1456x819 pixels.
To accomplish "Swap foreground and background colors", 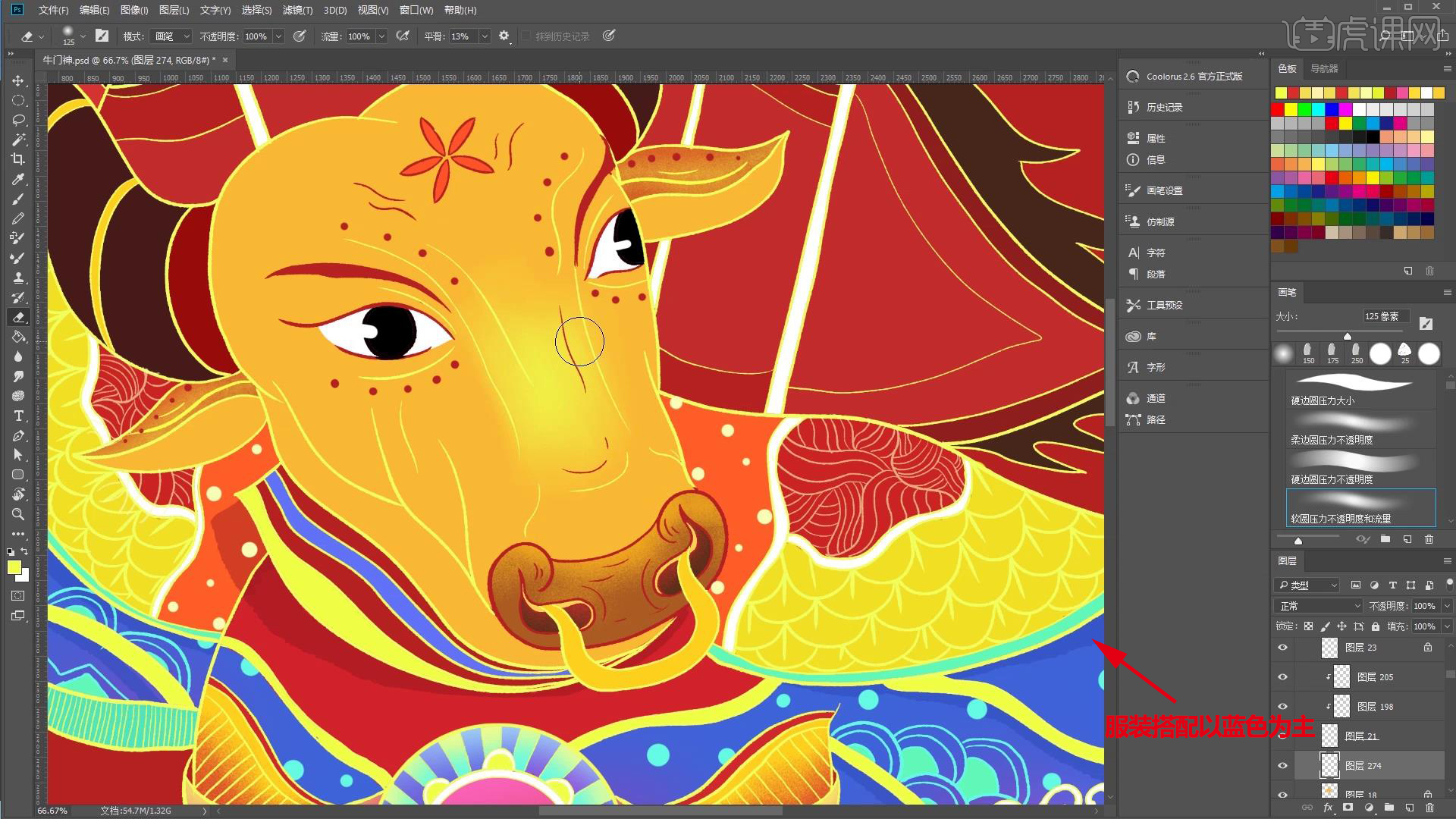I will (x=25, y=551).
